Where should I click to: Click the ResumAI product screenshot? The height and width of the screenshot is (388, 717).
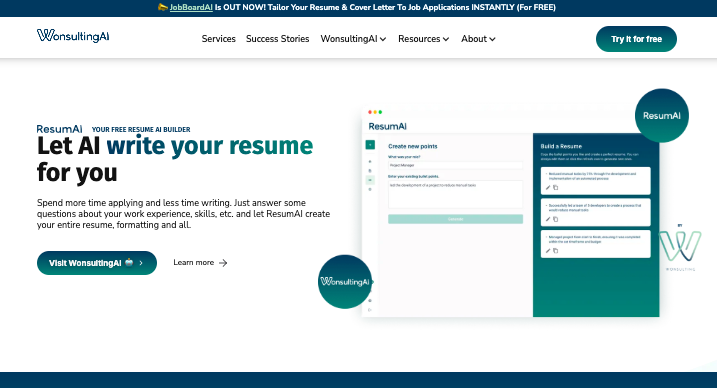(510, 212)
